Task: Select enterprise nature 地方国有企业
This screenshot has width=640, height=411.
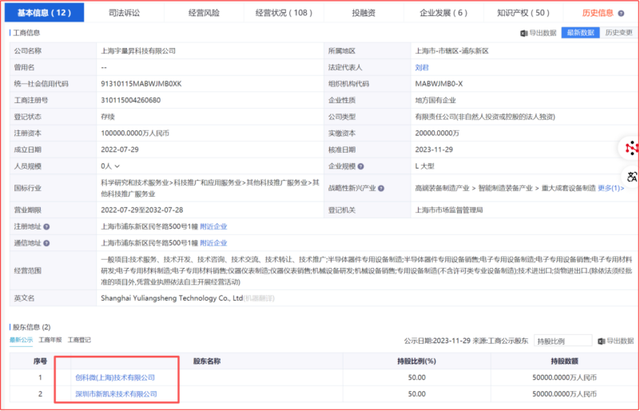Action: (x=436, y=100)
